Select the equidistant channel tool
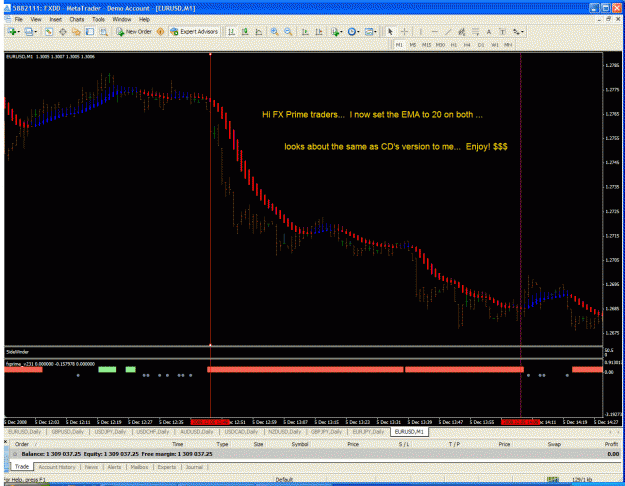Viewport: 625px width, 486px height. click(x=462, y=31)
